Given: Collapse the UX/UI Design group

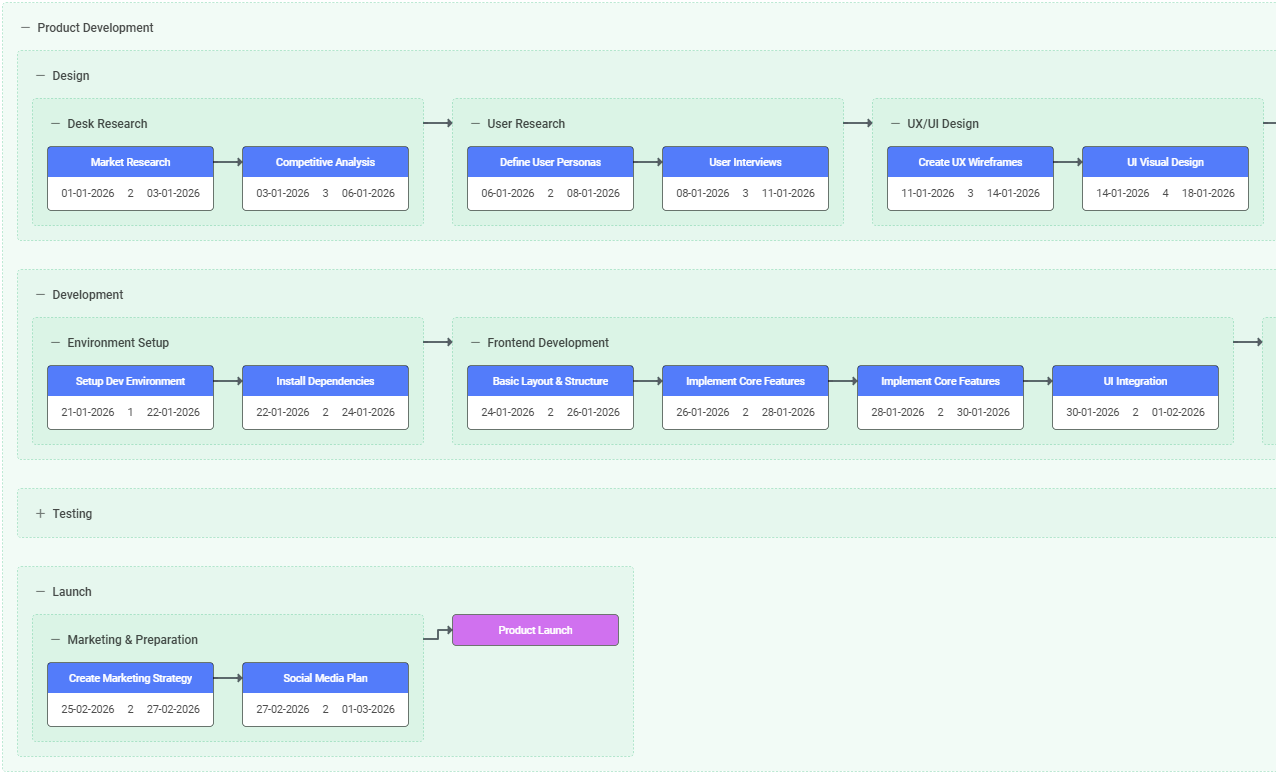Looking at the screenshot, I should pyautogui.click(x=896, y=124).
